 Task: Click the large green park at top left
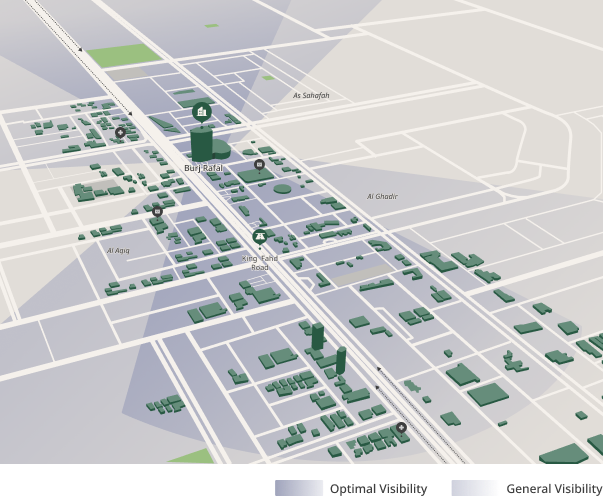[123, 56]
